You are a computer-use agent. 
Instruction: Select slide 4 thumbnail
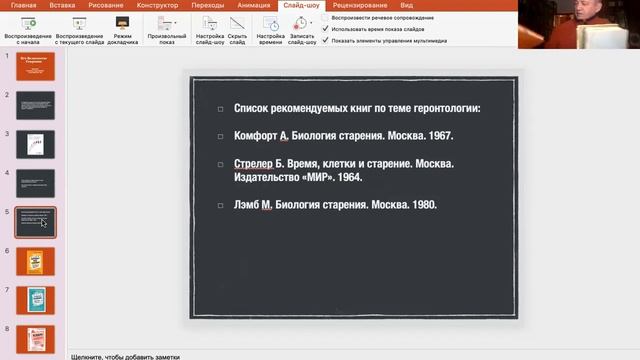pyautogui.click(x=36, y=183)
